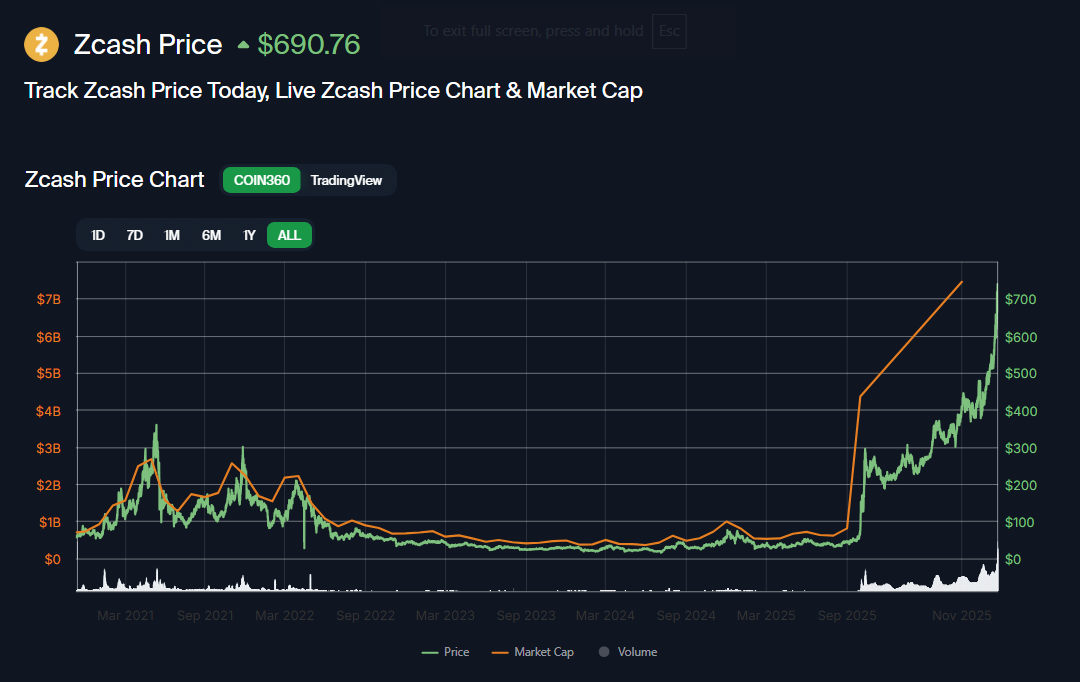The width and height of the screenshot is (1080, 682).
Task: Show the 6M price history
Action: click(x=211, y=235)
